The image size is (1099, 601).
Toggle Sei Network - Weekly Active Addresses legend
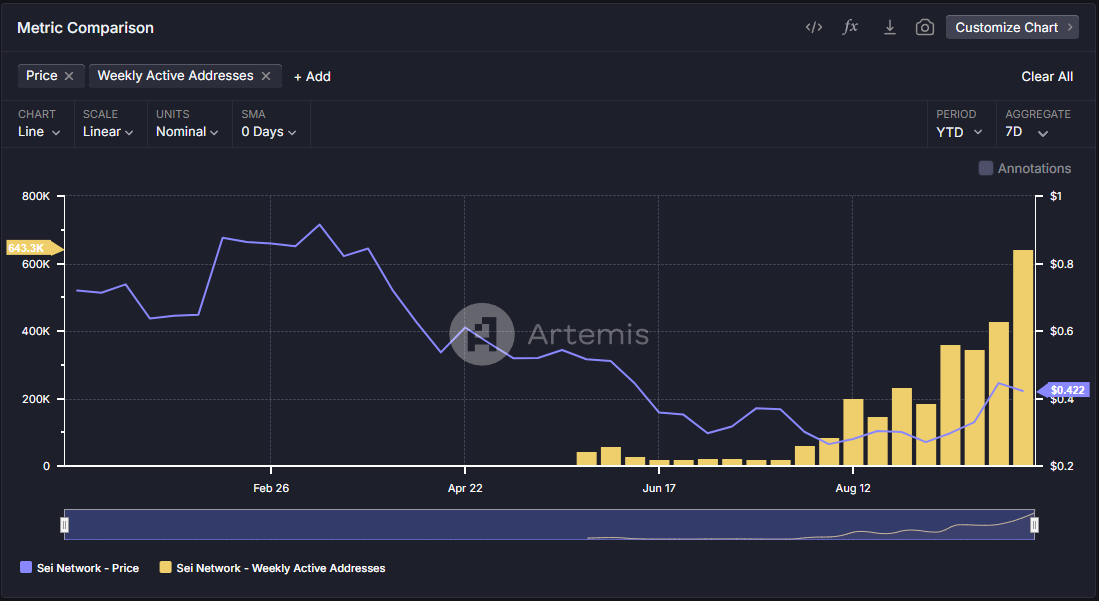273,568
